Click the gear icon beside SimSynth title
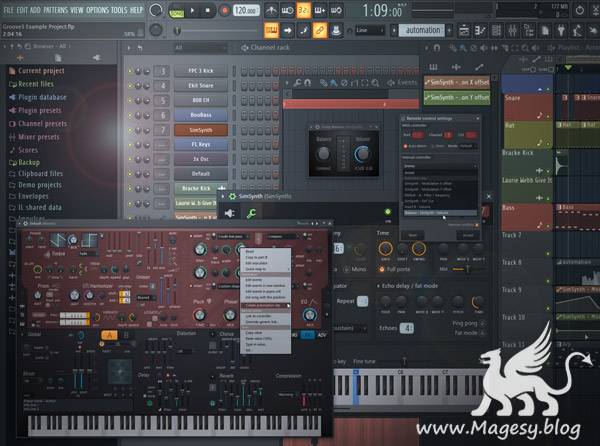The image size is (600, 446). pyautogui.click(x=232, y=196)
